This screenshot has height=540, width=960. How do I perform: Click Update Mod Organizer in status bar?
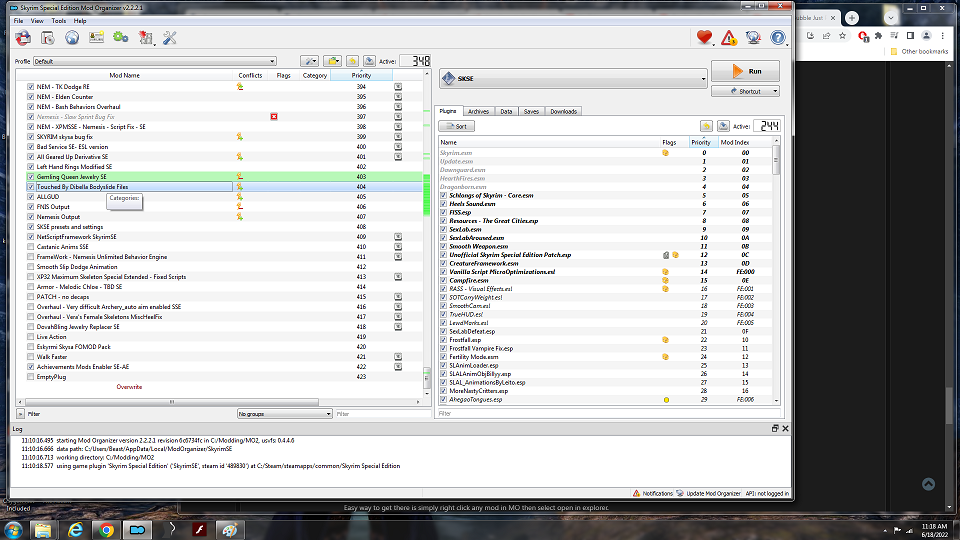[708, 493]
